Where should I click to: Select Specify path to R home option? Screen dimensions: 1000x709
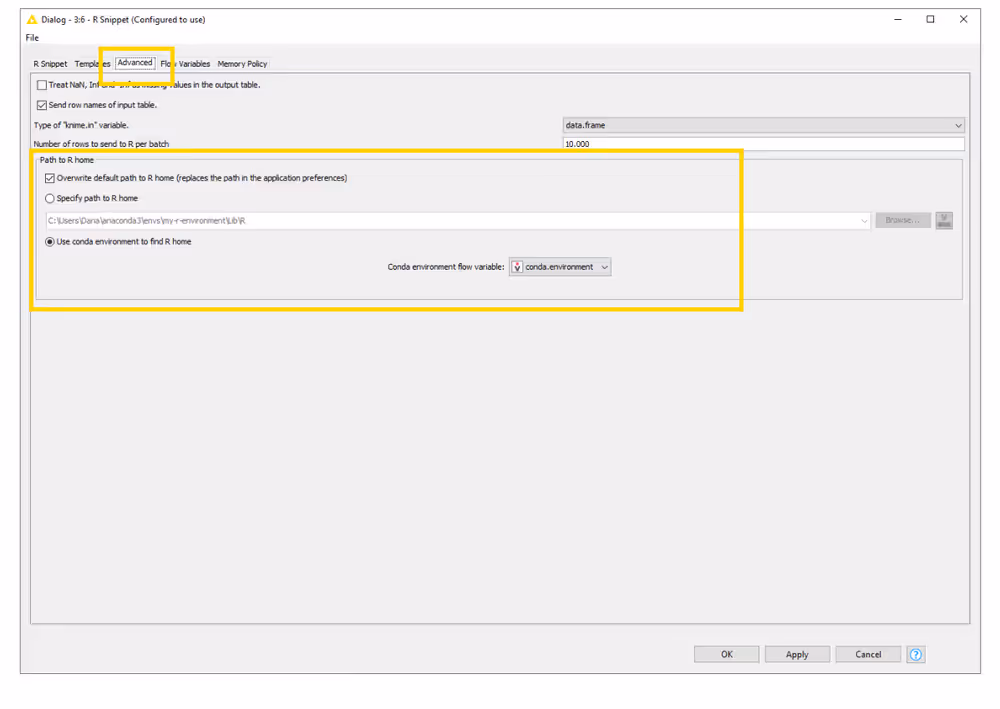click(50, 198)
